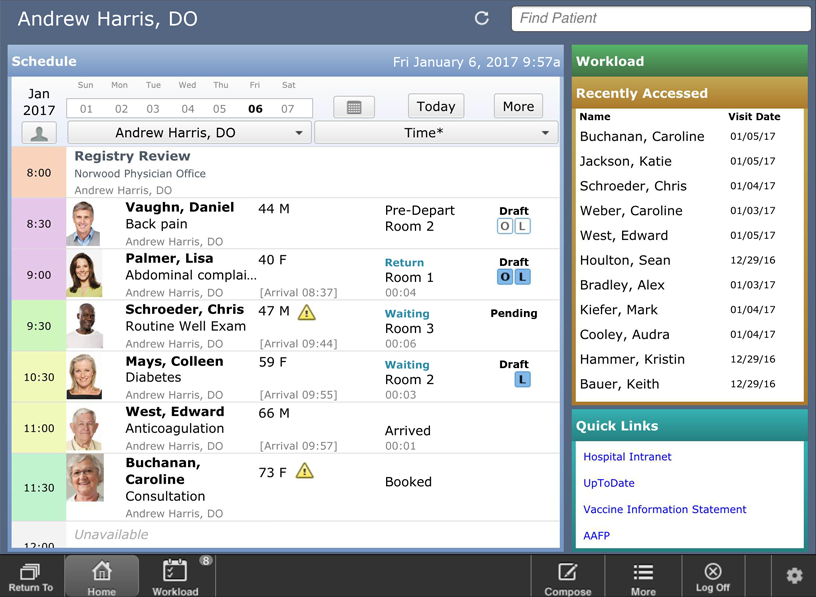Click the refresh icon beside Find Patient

point(482,19)
